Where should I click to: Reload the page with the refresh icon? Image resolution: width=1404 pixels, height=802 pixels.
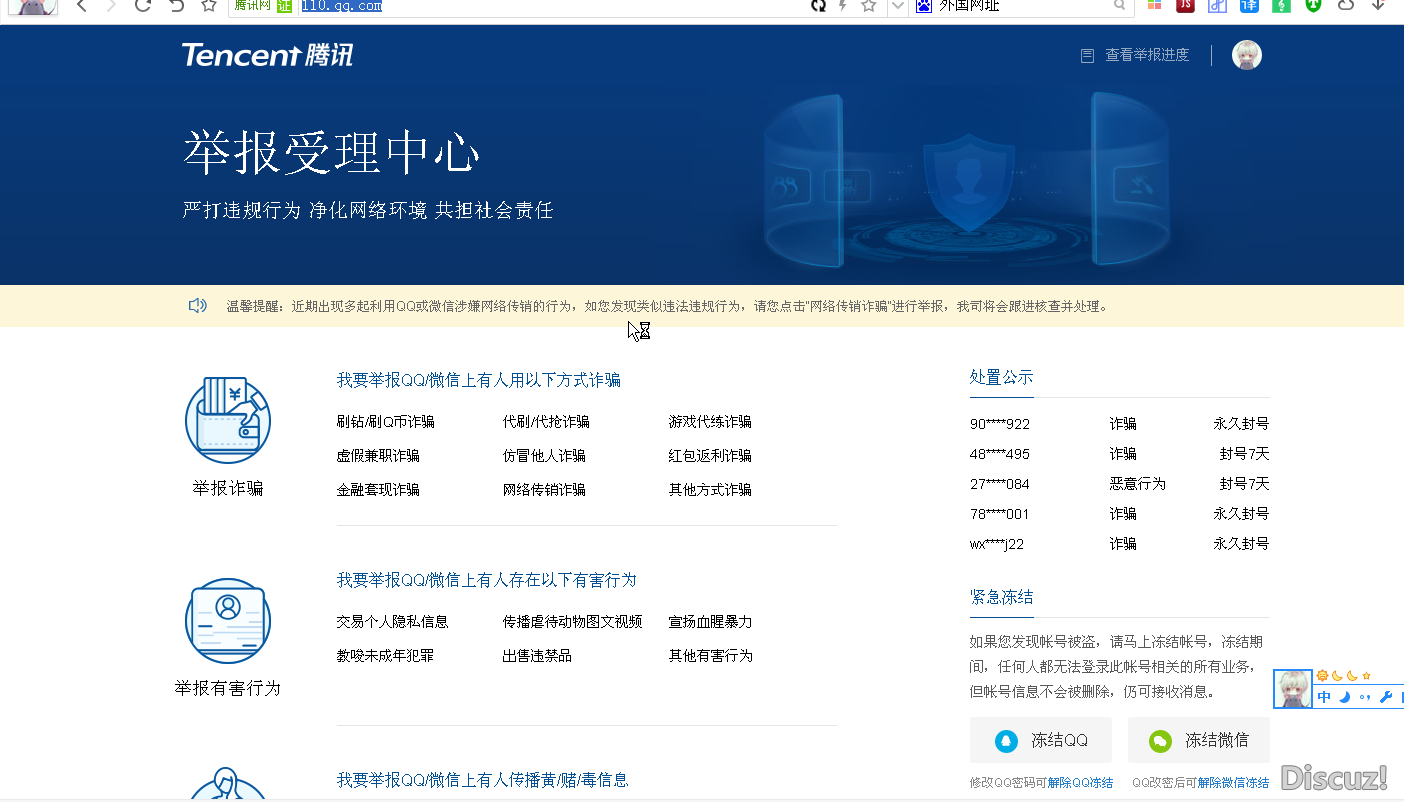tap(143, 6)
